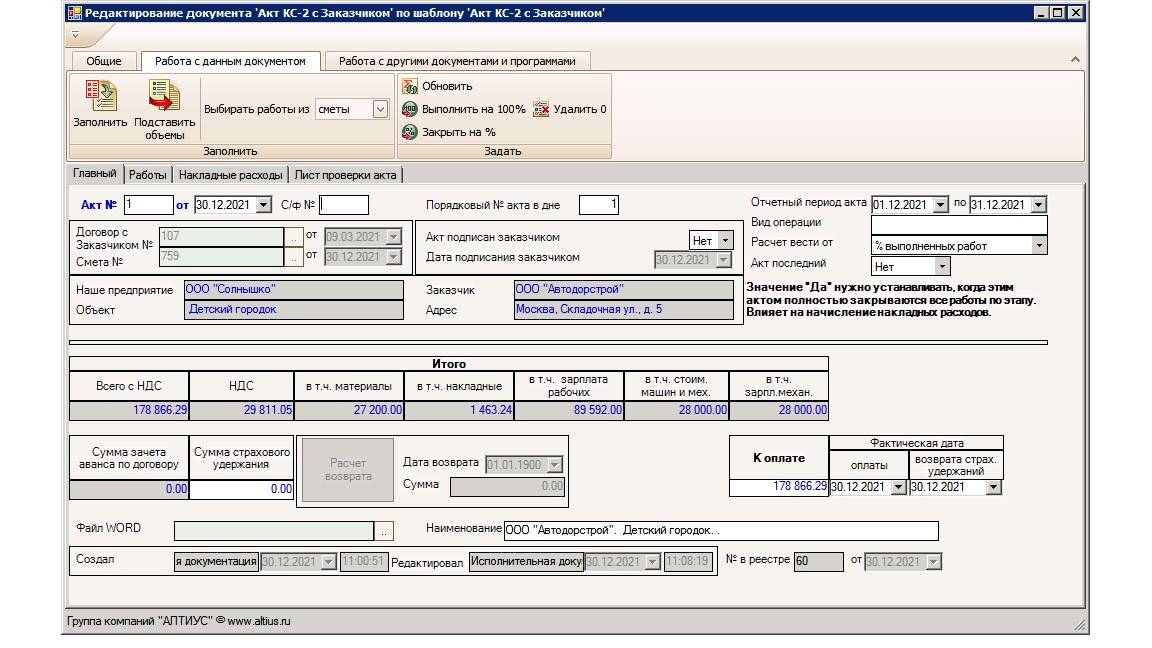
Task: Collapse the ribbon with top-right chevron
Action: coord(1076,61)
